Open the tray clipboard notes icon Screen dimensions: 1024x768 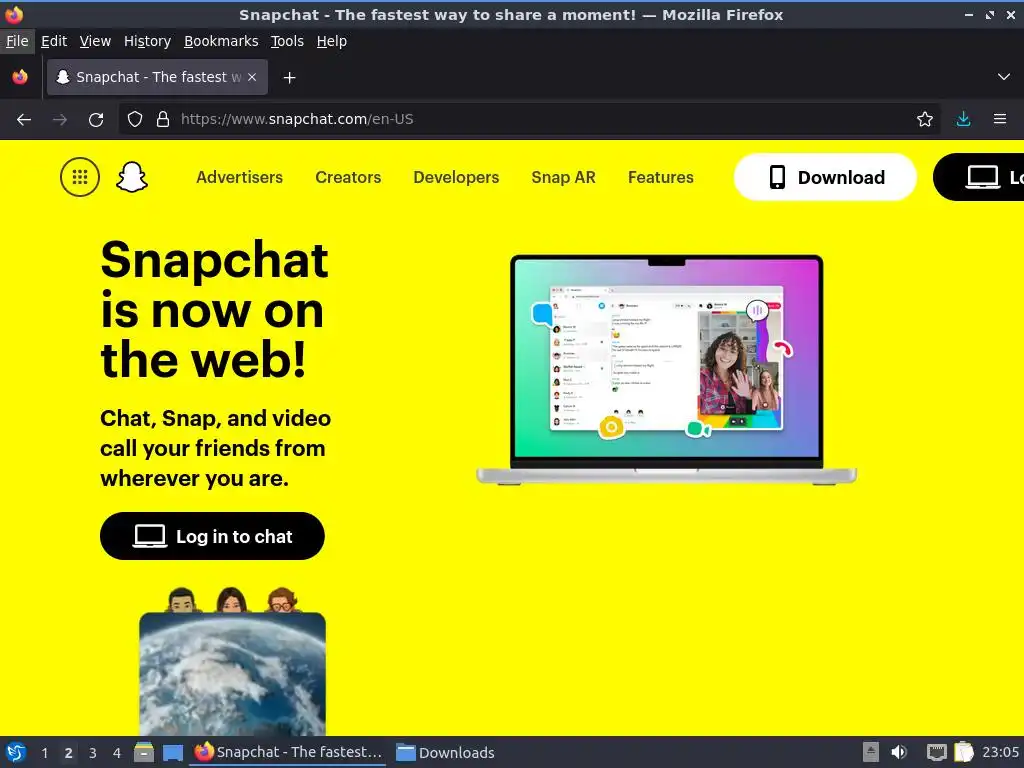964,752
